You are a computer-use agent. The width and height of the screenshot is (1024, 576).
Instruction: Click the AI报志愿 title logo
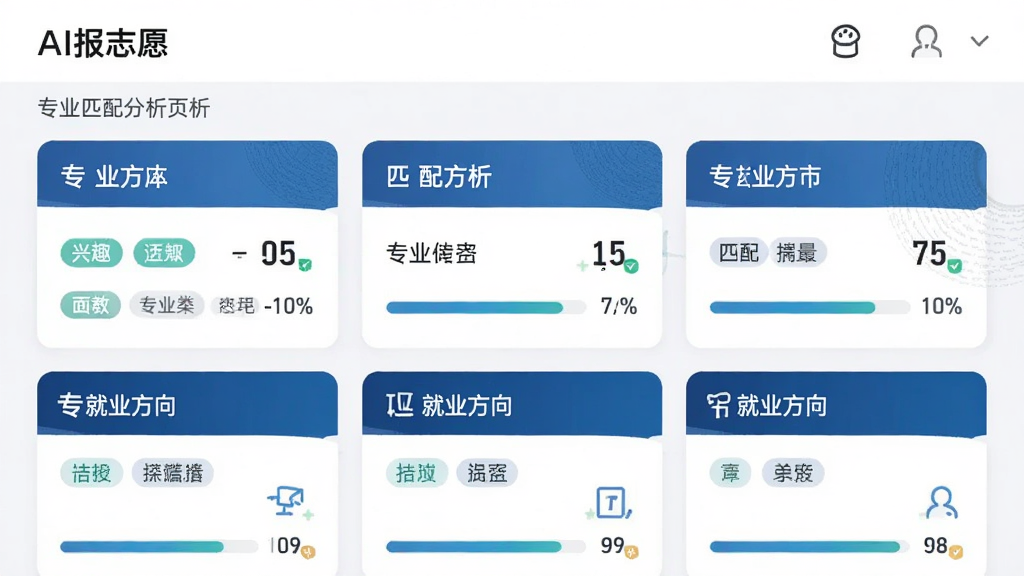[103, 43]
